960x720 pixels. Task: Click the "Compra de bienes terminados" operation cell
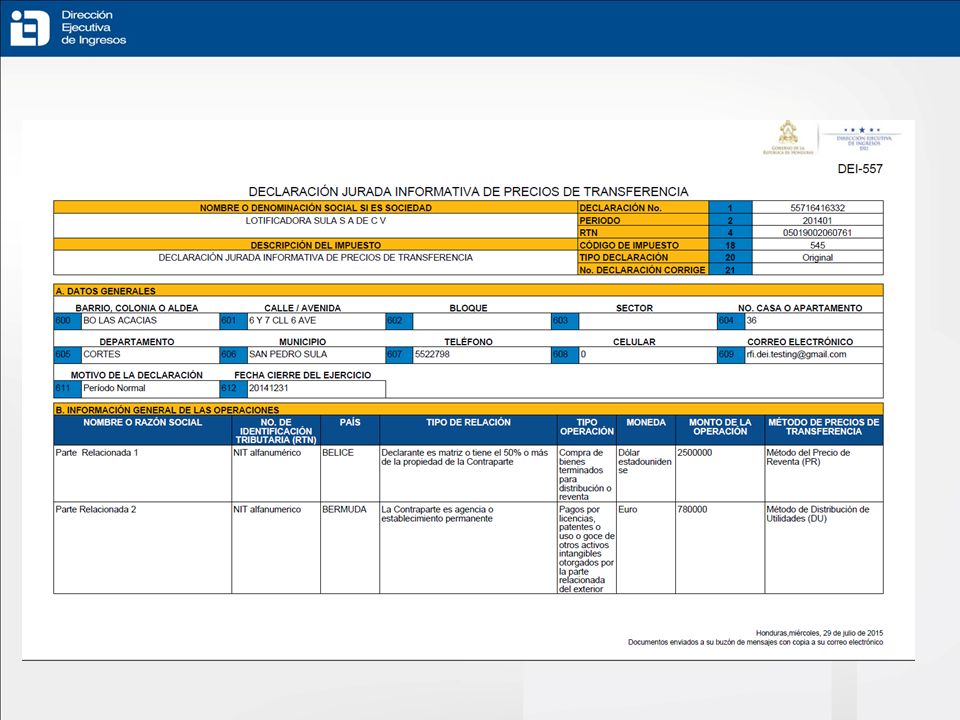585,475
